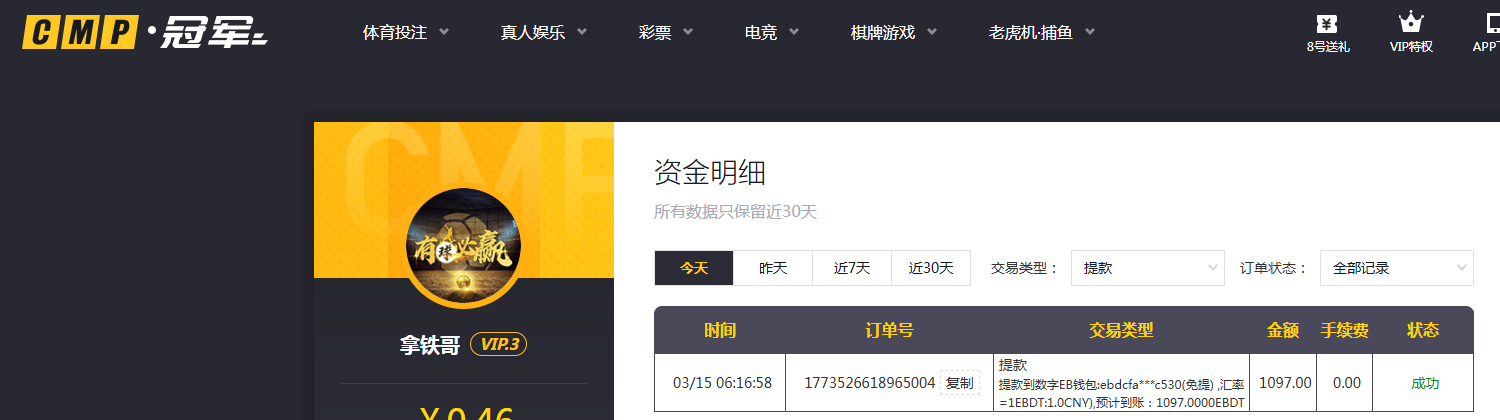Open the 电竞 menu

761,32
